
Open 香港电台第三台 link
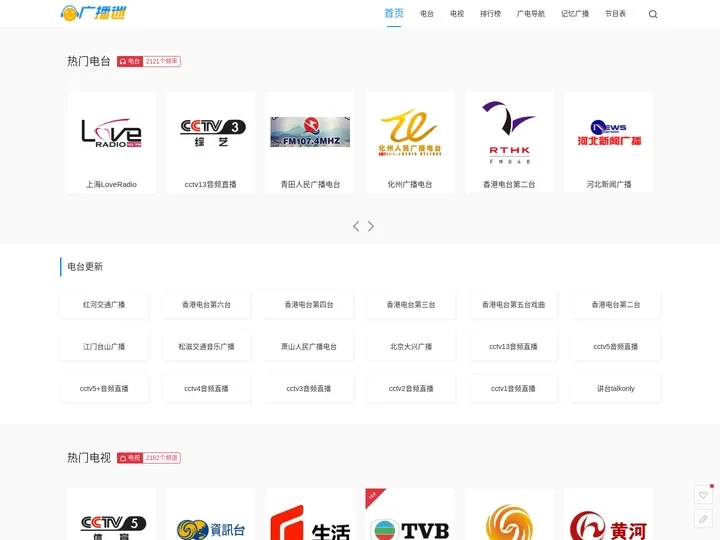click(x=411, y=304)
